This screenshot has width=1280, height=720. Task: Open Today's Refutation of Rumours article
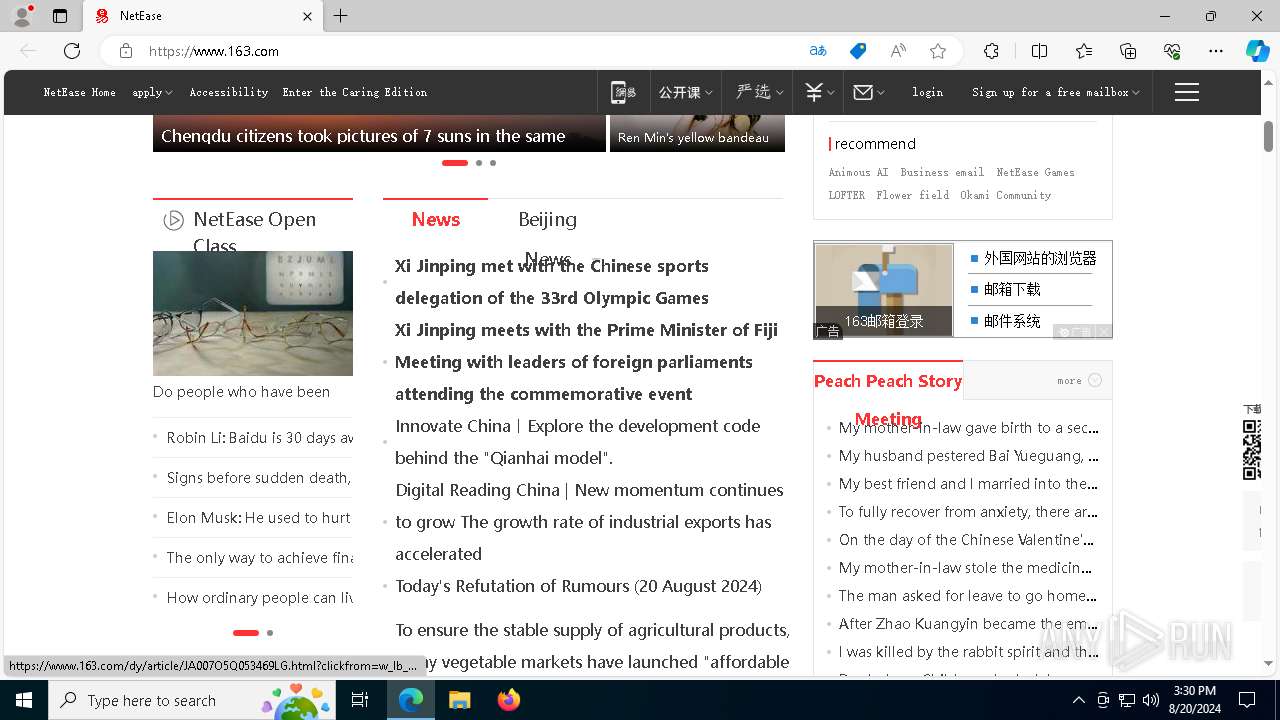pos(578,586)
